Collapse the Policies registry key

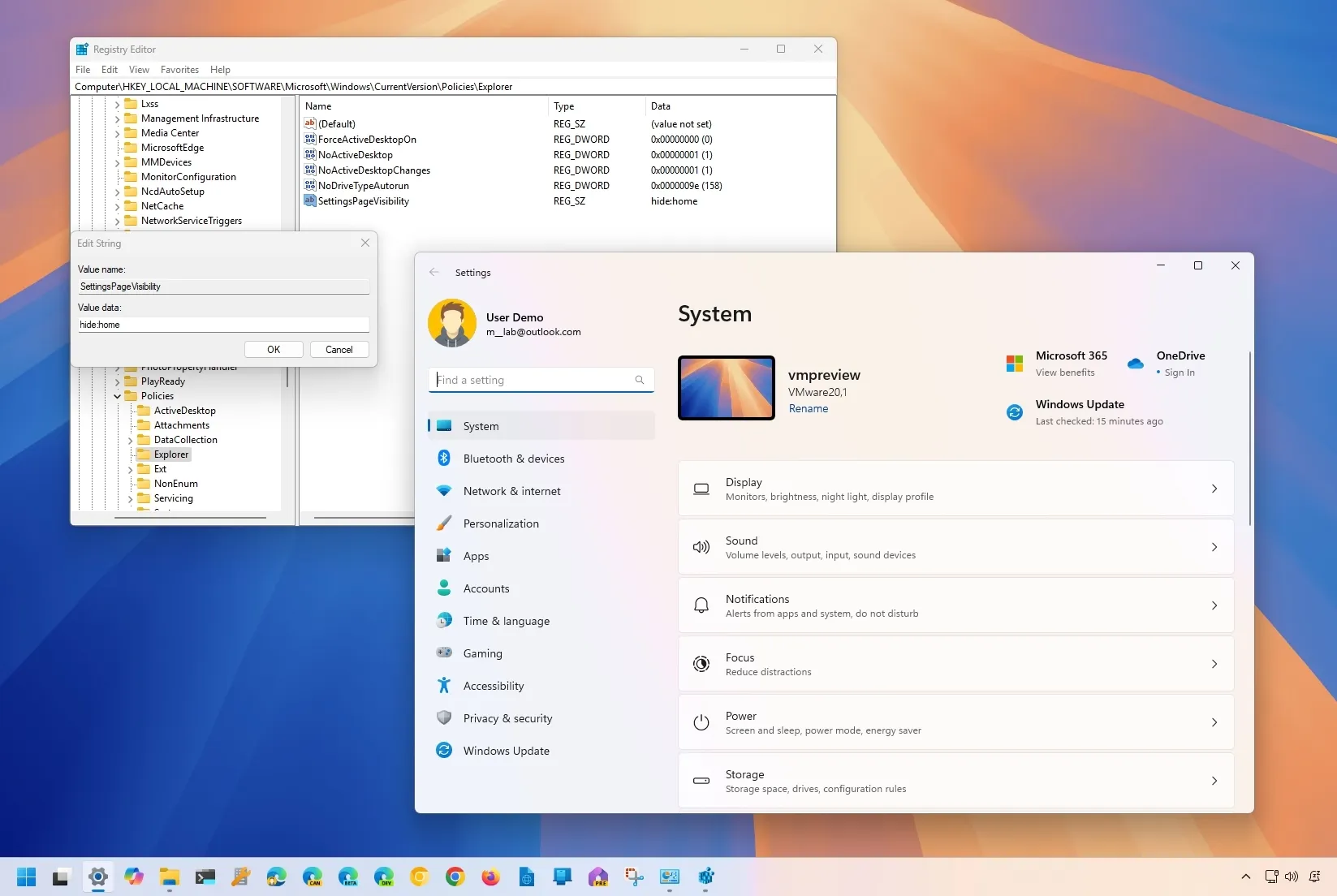(119, 396)
